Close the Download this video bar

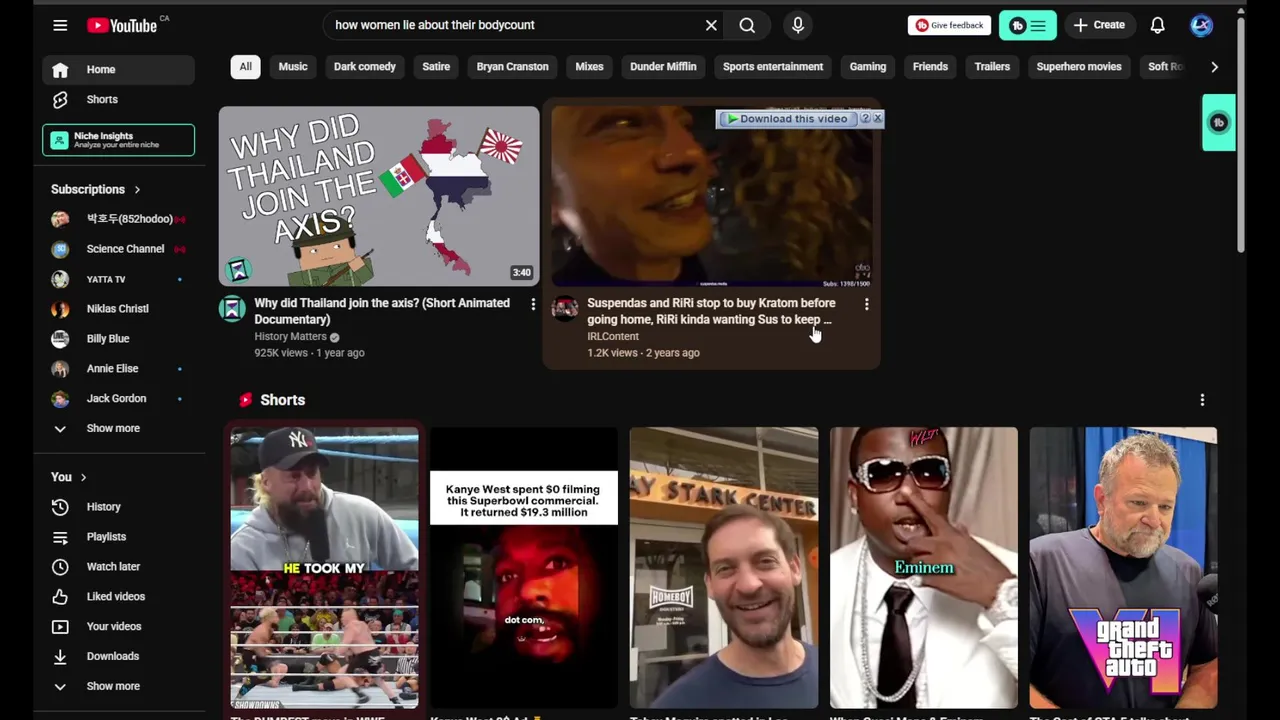click(877, 118)
